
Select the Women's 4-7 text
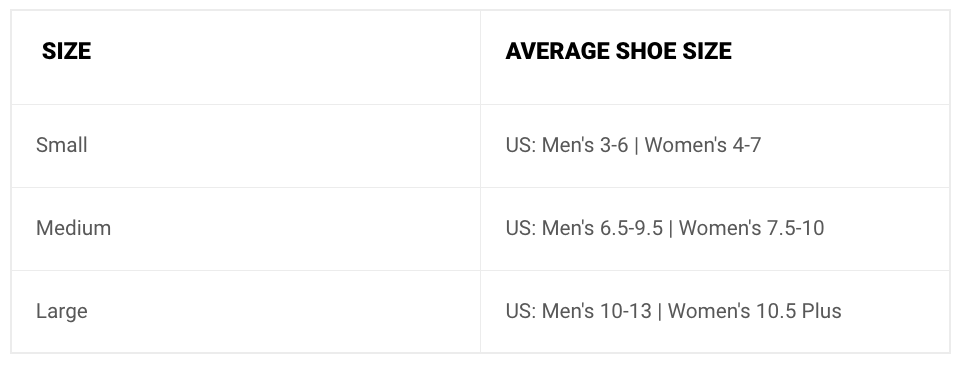[x=703, y=145]
